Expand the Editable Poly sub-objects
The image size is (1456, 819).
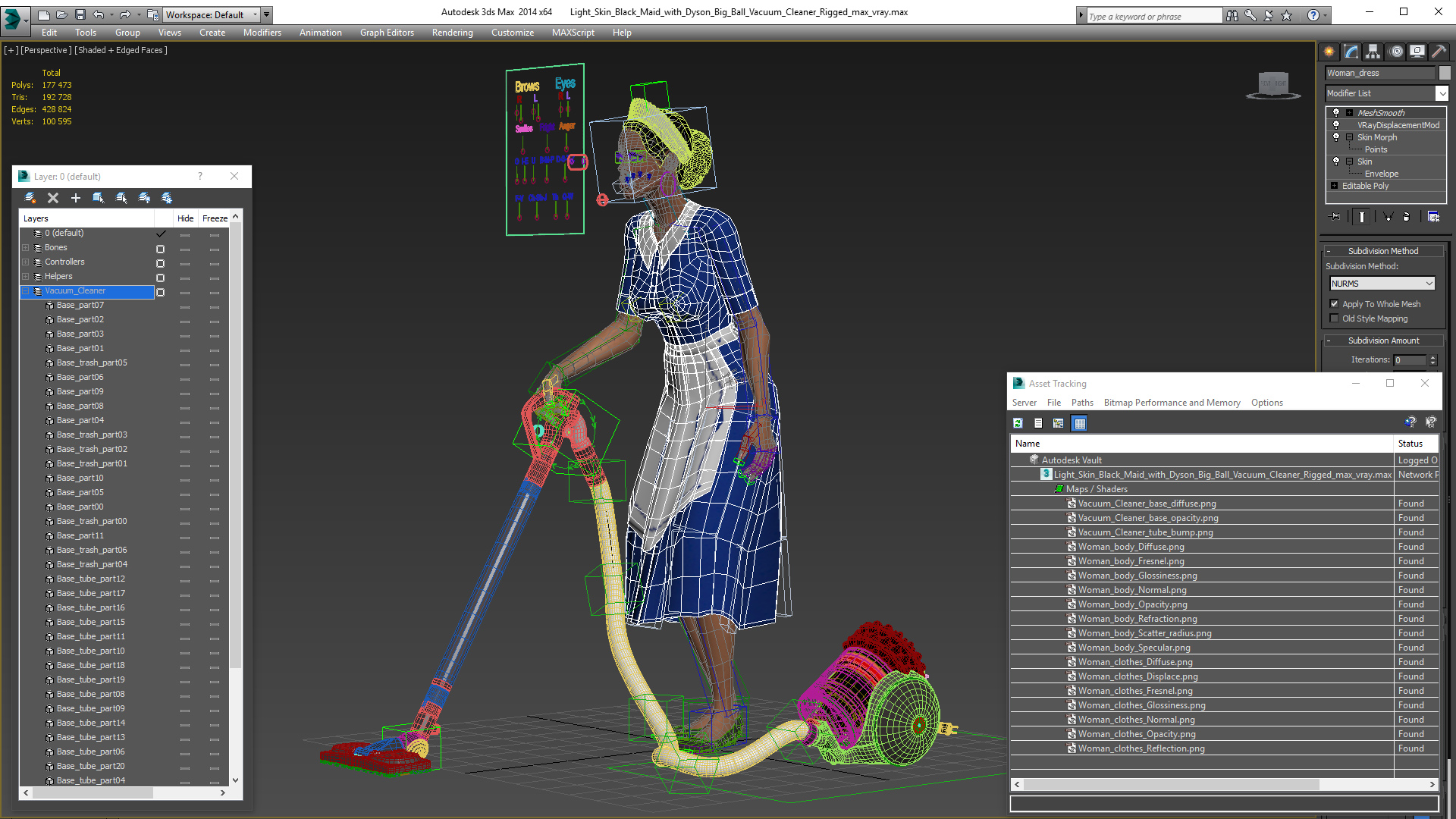[x=1334, y=185]
